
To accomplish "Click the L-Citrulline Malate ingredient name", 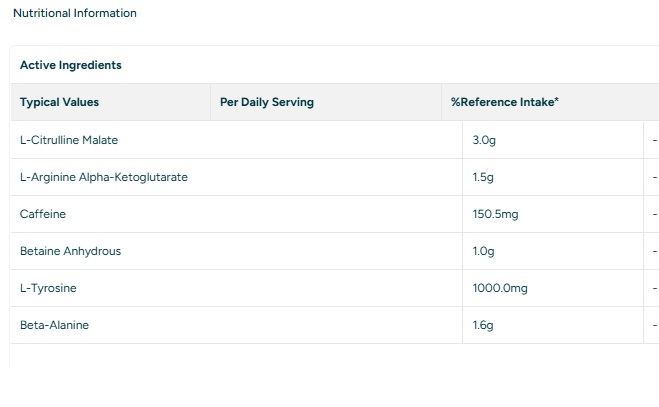I will 69,140.
